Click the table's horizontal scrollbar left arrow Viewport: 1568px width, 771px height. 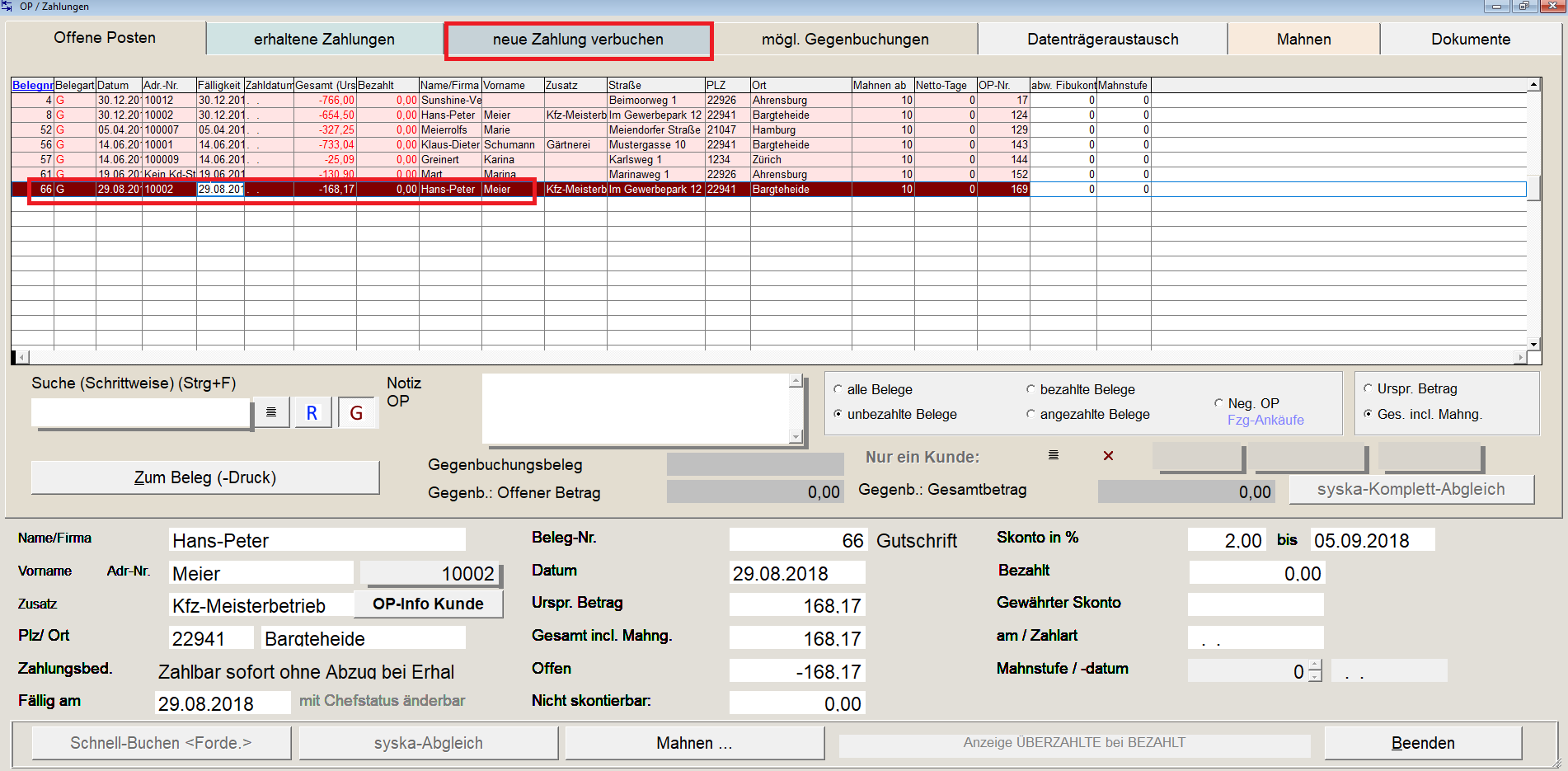click(x=22, y=358)
